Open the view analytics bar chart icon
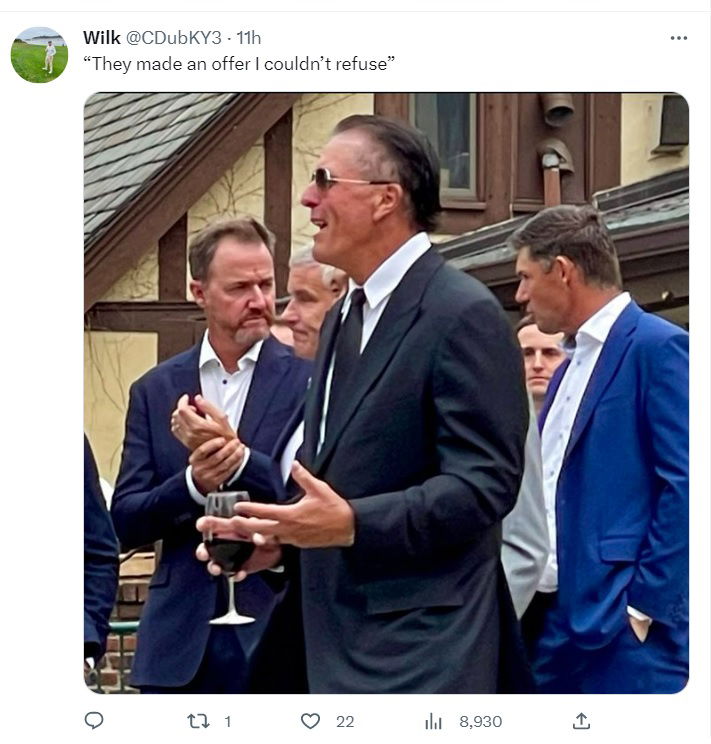Viewport: 711px width, 744px height. point(433,721)
